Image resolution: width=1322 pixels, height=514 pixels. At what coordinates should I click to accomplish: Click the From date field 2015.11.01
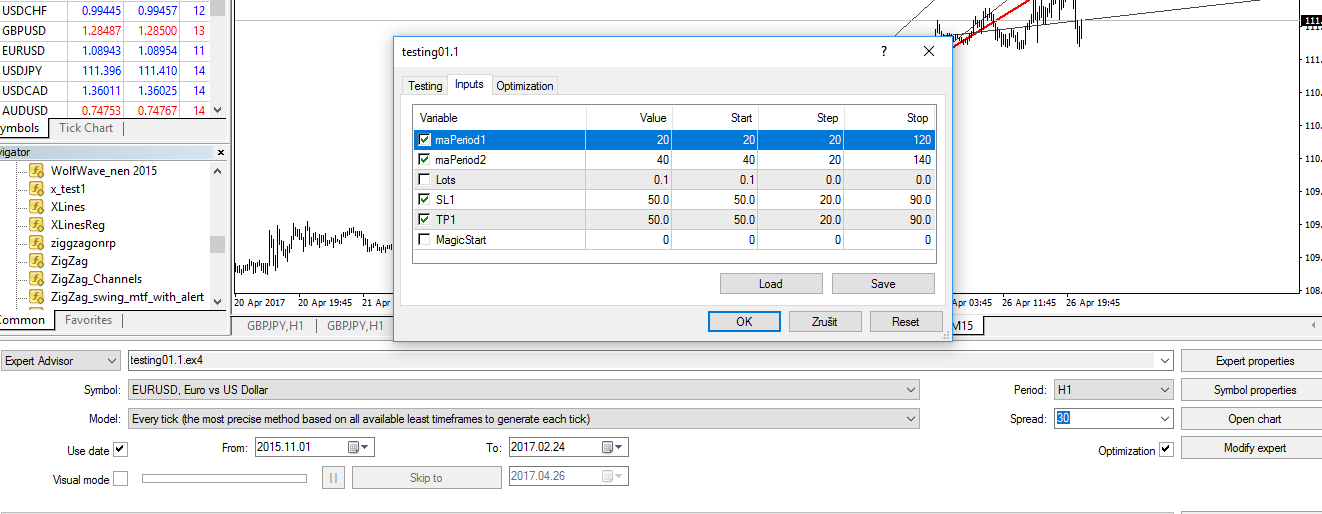pos(300,447)
